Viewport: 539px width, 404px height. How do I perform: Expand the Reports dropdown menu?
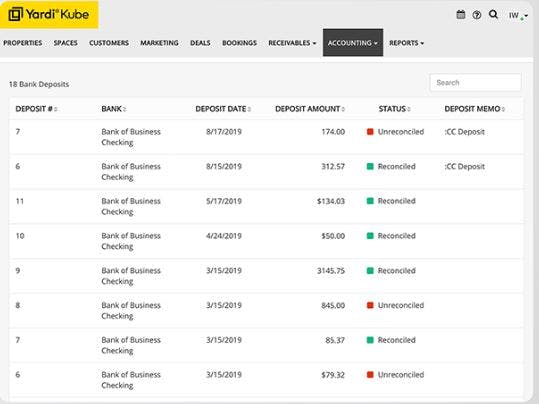[406, 43]
